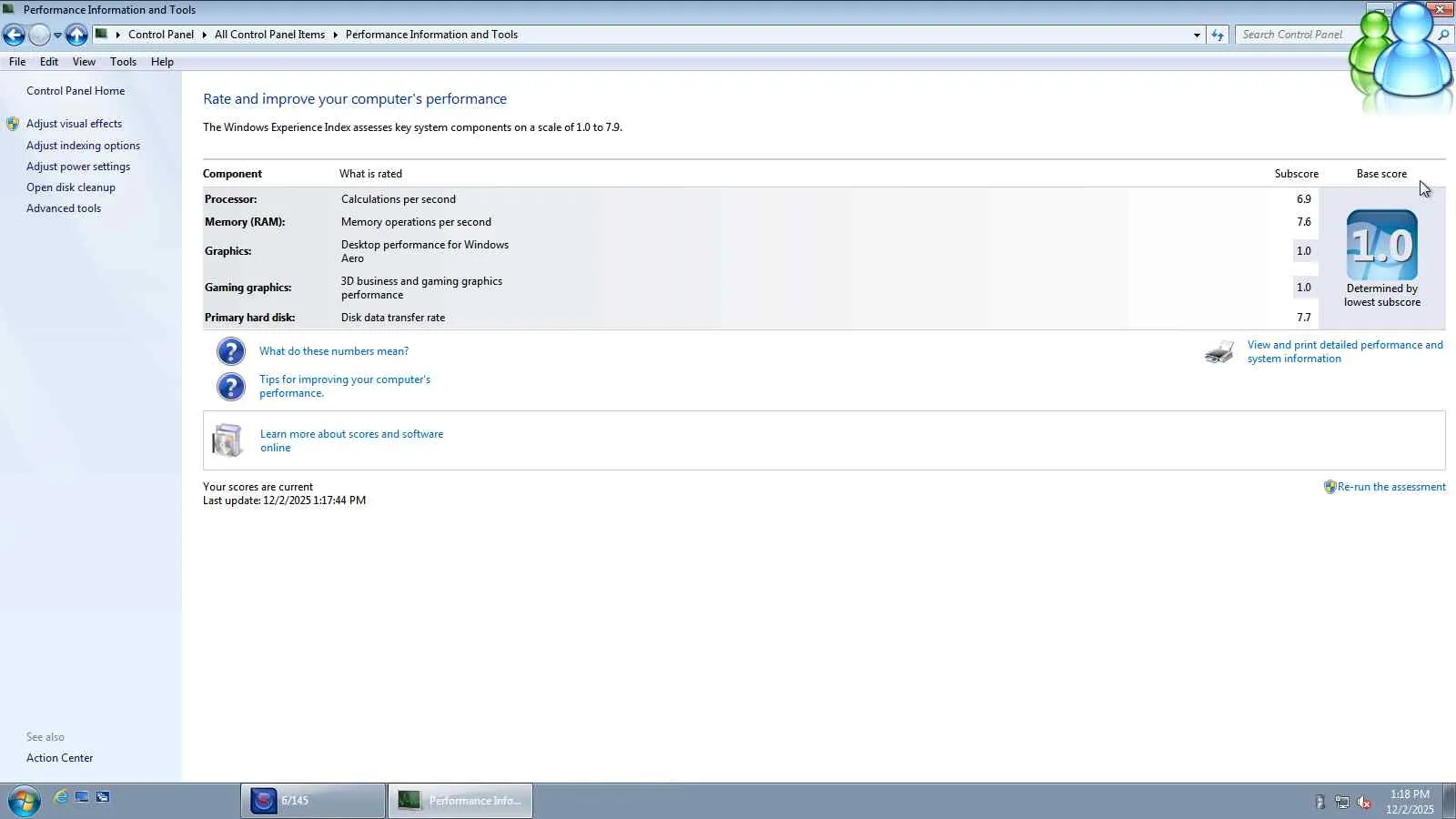Click the Memory (RAM) subscore 7.6

click(1304, 222)
